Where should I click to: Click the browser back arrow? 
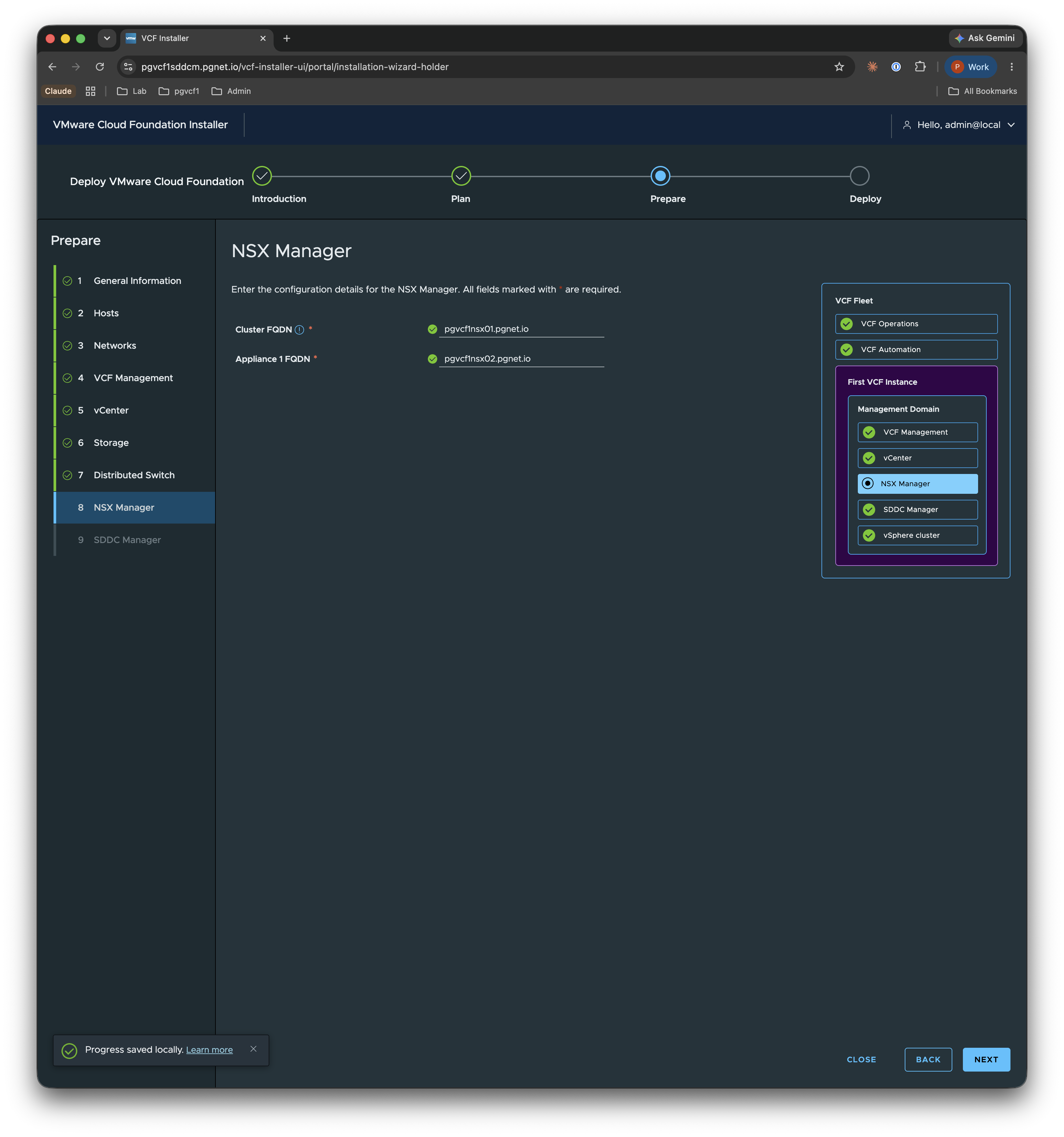click(52, 67)
